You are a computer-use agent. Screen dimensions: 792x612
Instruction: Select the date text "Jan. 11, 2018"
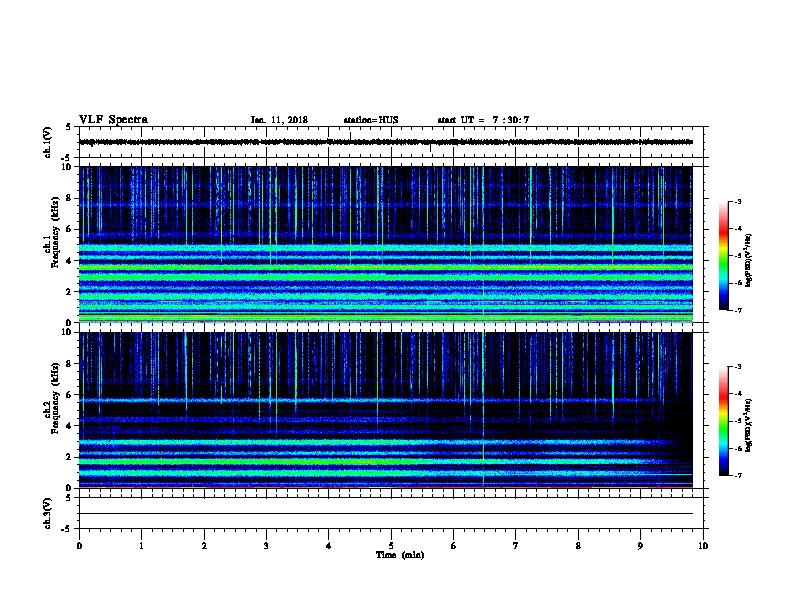[279, 120]
